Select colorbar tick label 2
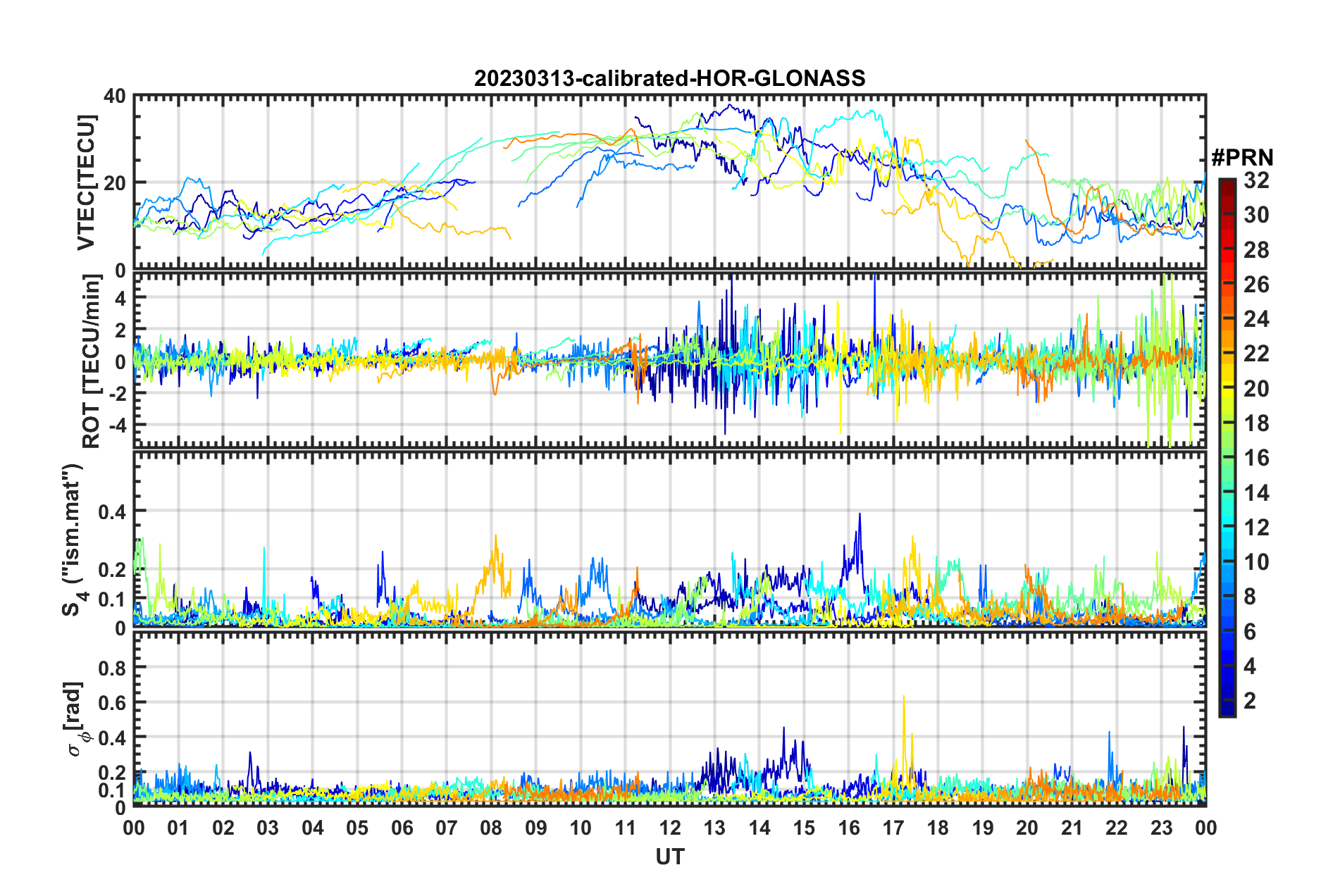The width and height of the screenshot is (1340, 896). (1250, 701)
